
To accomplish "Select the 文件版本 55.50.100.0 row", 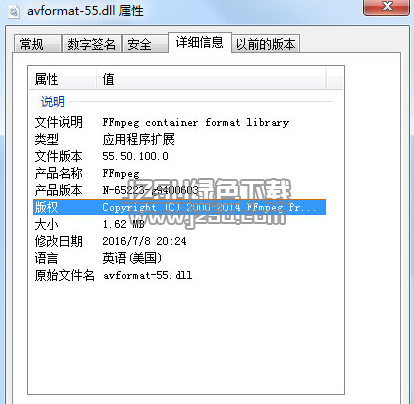I will tap(179, 156).
